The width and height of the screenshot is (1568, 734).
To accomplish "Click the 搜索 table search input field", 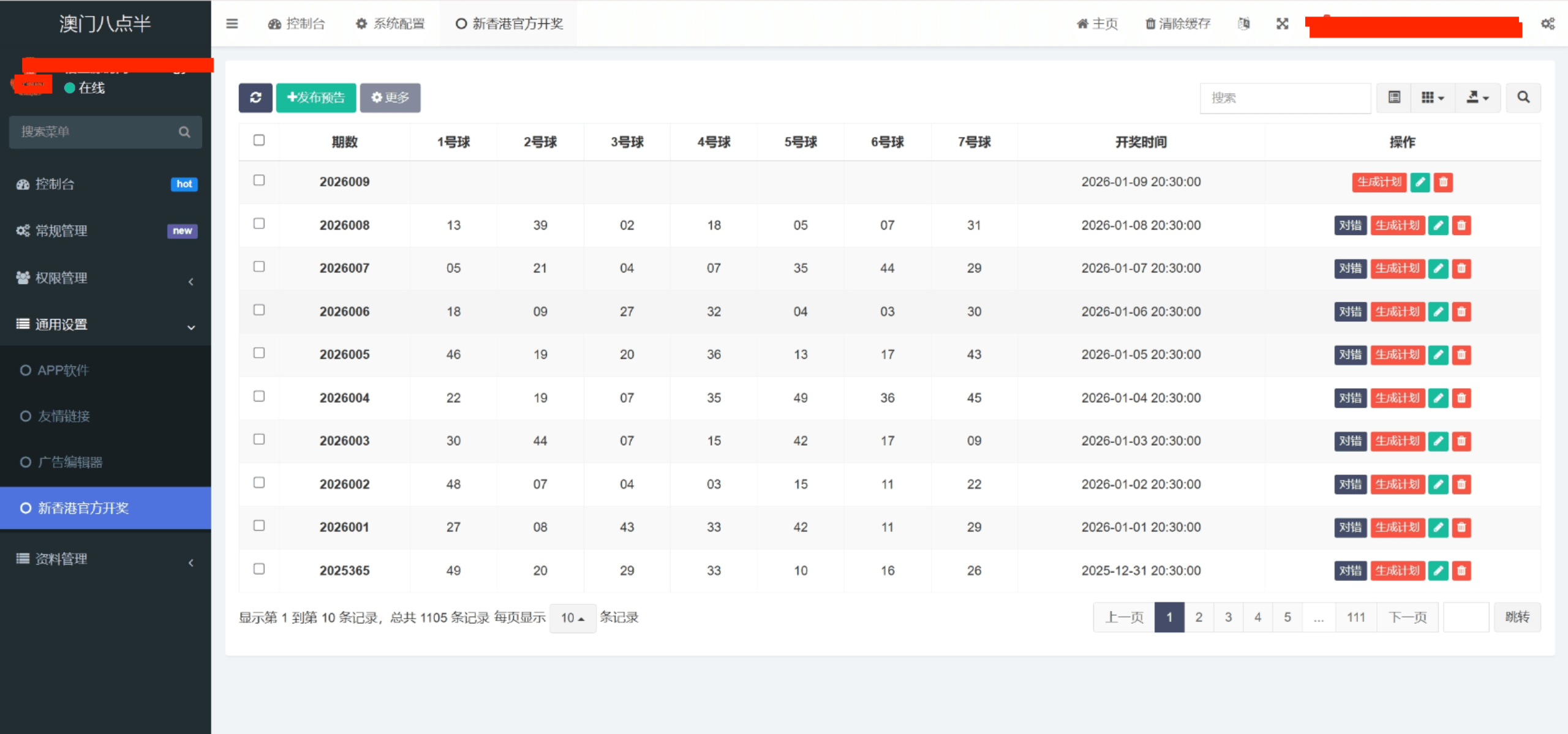I will click(1284, 98).
